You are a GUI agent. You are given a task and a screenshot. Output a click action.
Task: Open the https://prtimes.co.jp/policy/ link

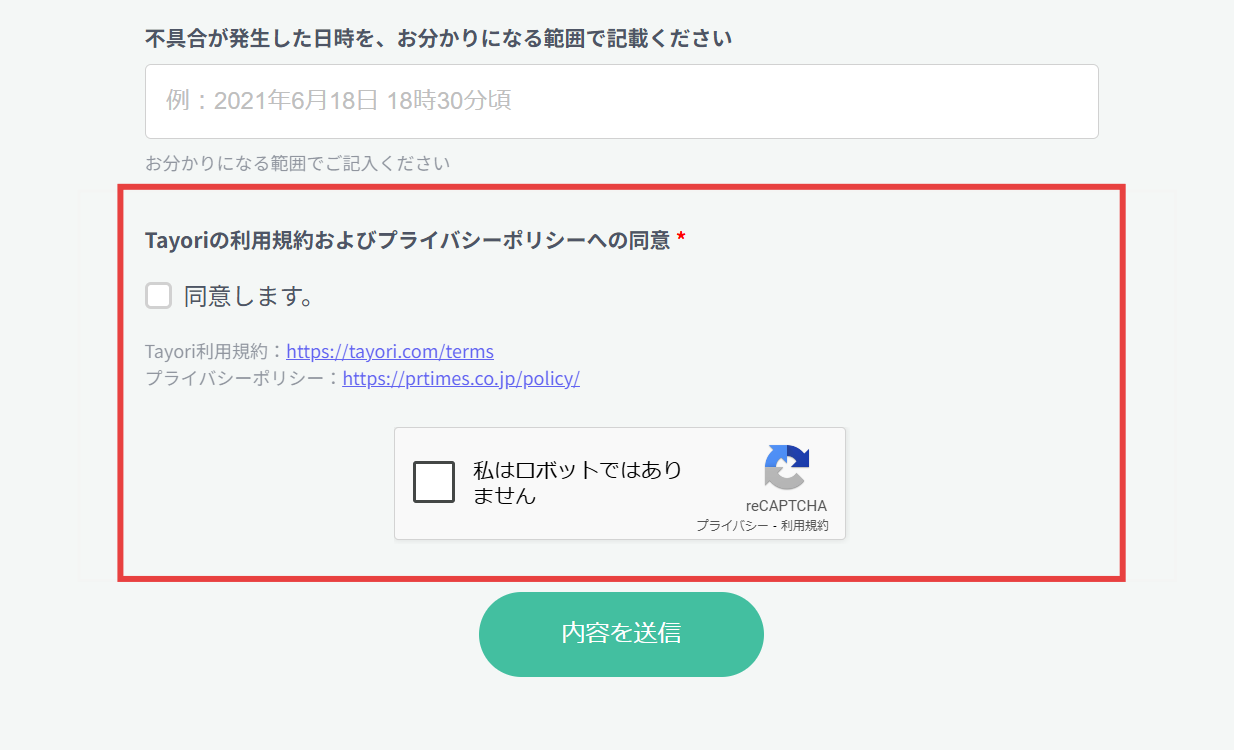[x=461, y=379]
